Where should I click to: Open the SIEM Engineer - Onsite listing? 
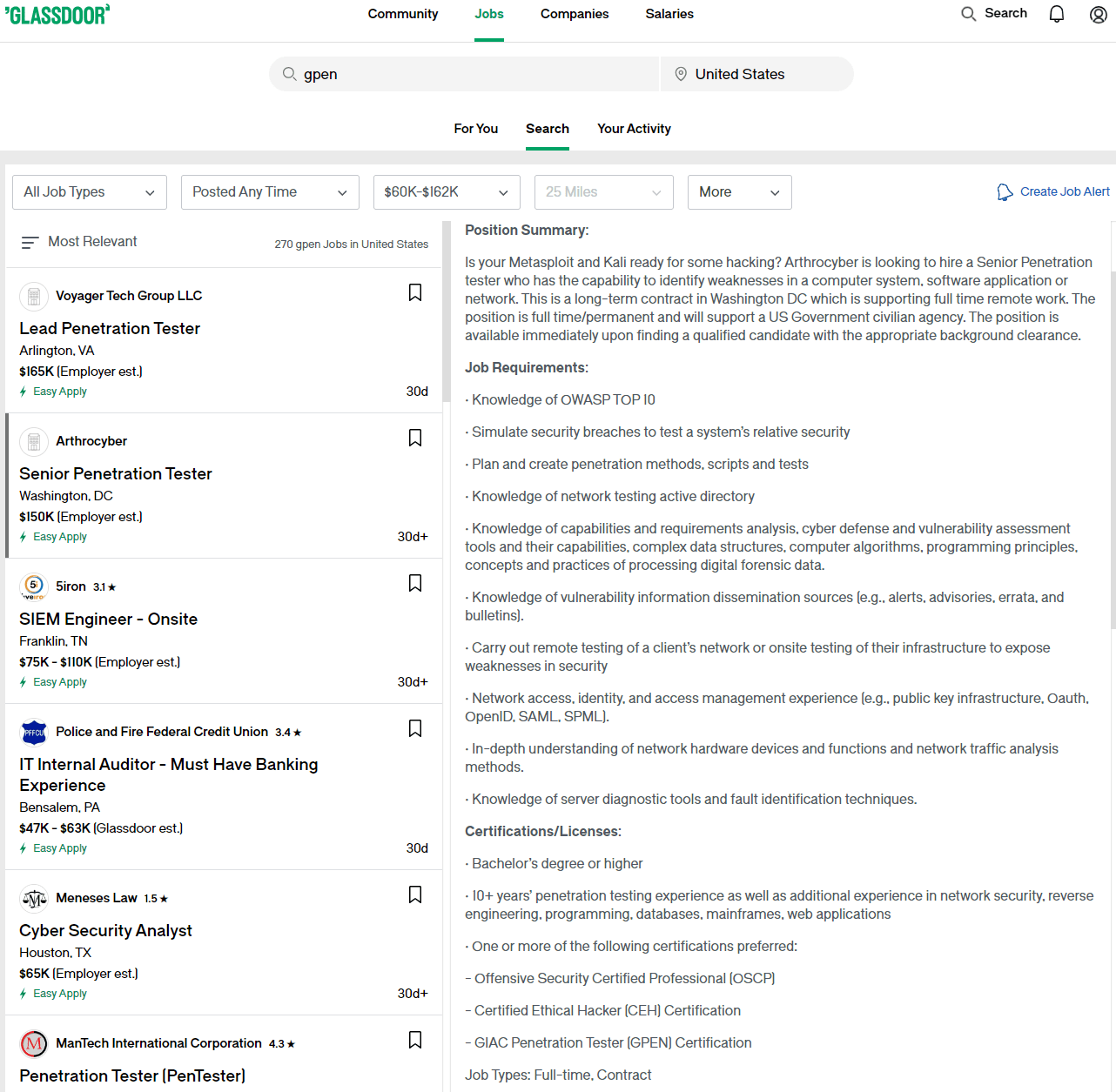coord(109,620)
